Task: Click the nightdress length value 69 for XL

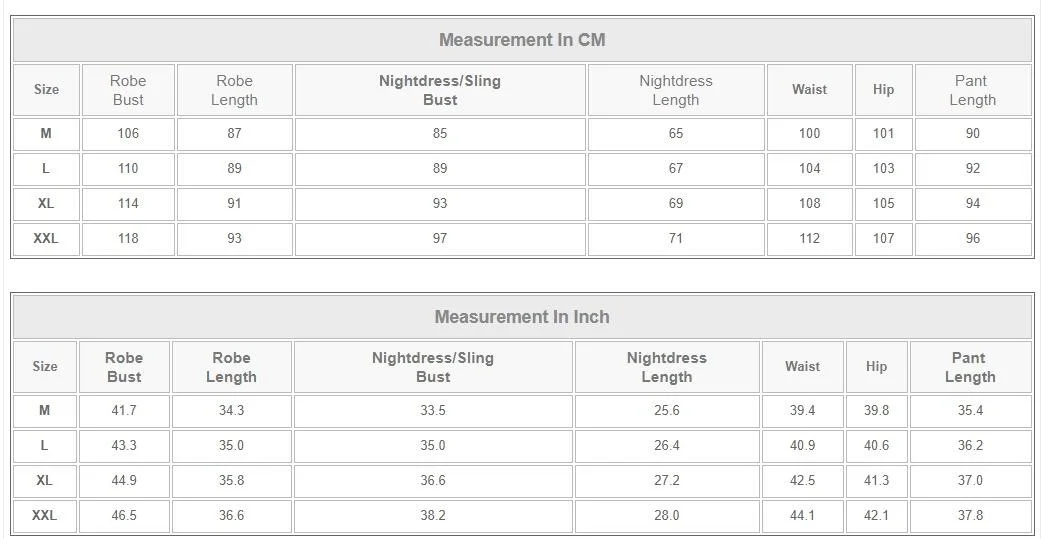Action: [676, 203]
